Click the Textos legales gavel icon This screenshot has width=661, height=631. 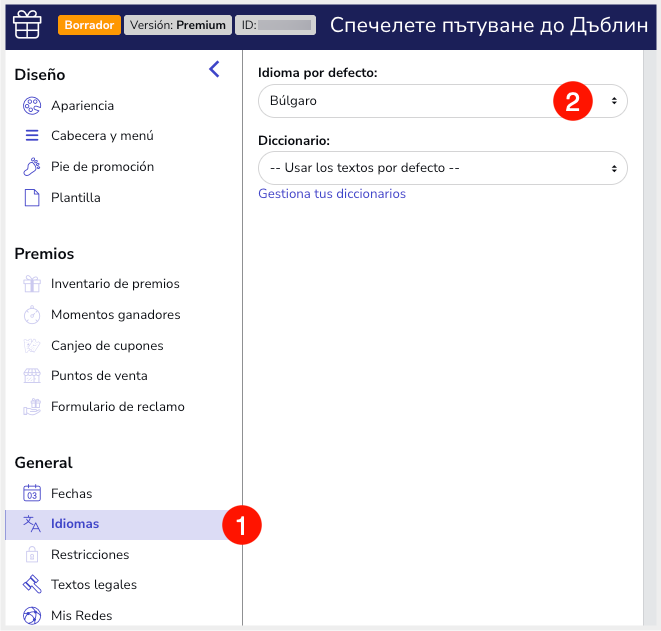point(32,585)
